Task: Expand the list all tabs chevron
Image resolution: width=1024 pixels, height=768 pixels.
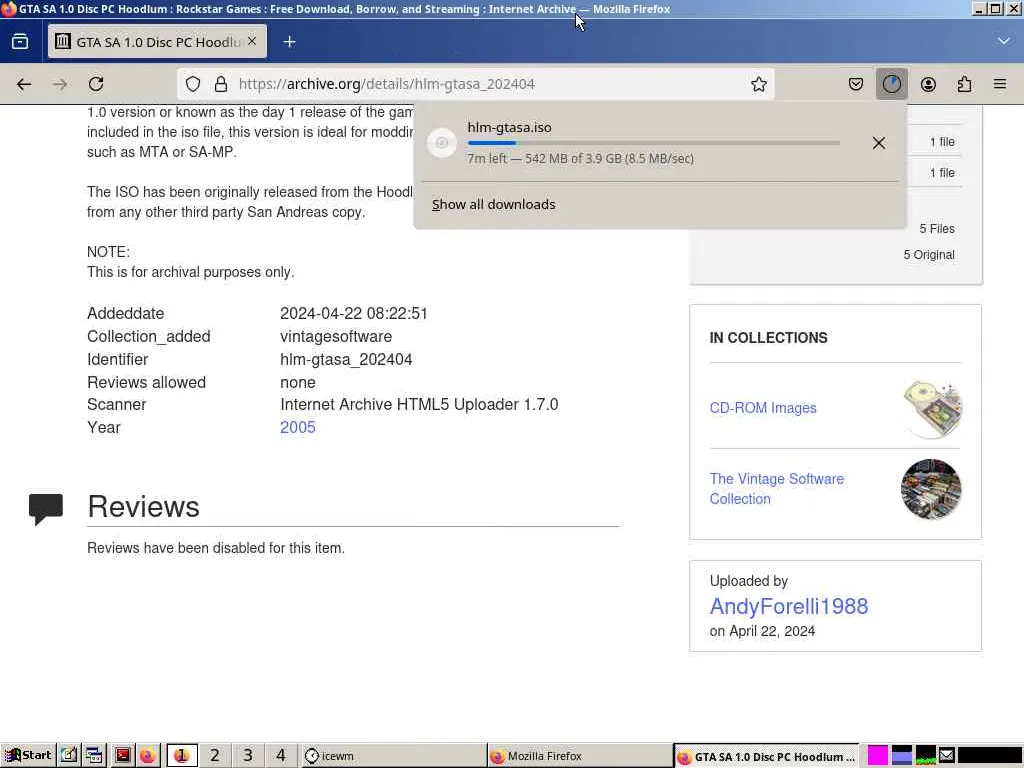Action: point(1004,41)
